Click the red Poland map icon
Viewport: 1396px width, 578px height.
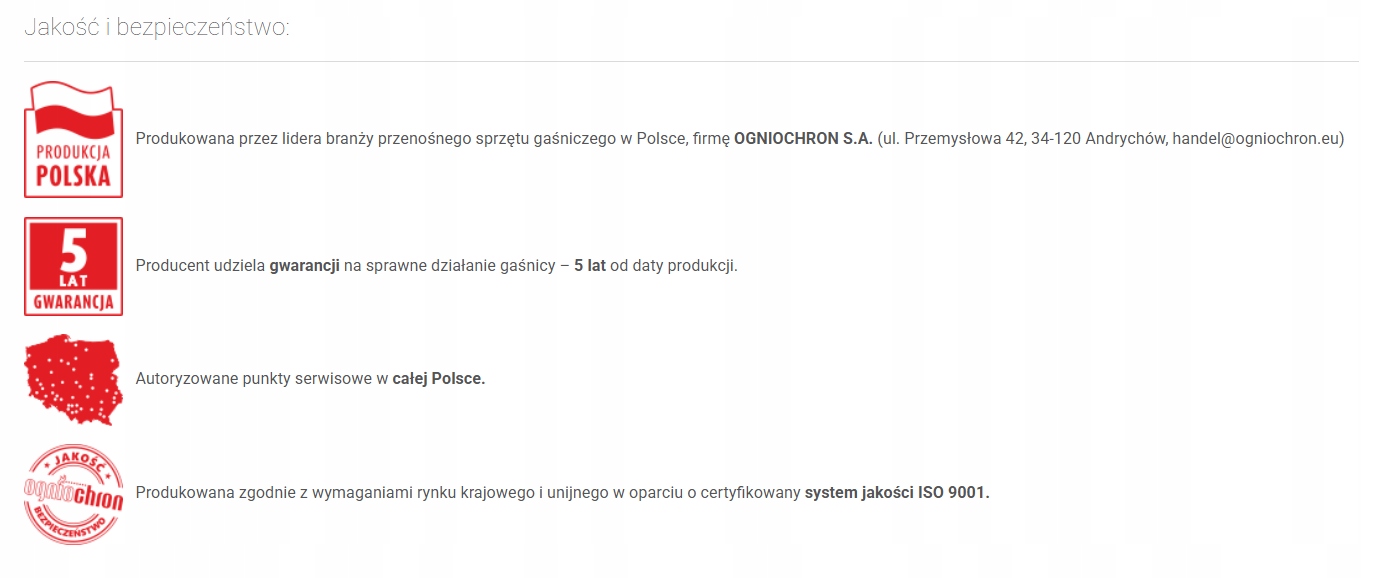(x=73, y=379)
